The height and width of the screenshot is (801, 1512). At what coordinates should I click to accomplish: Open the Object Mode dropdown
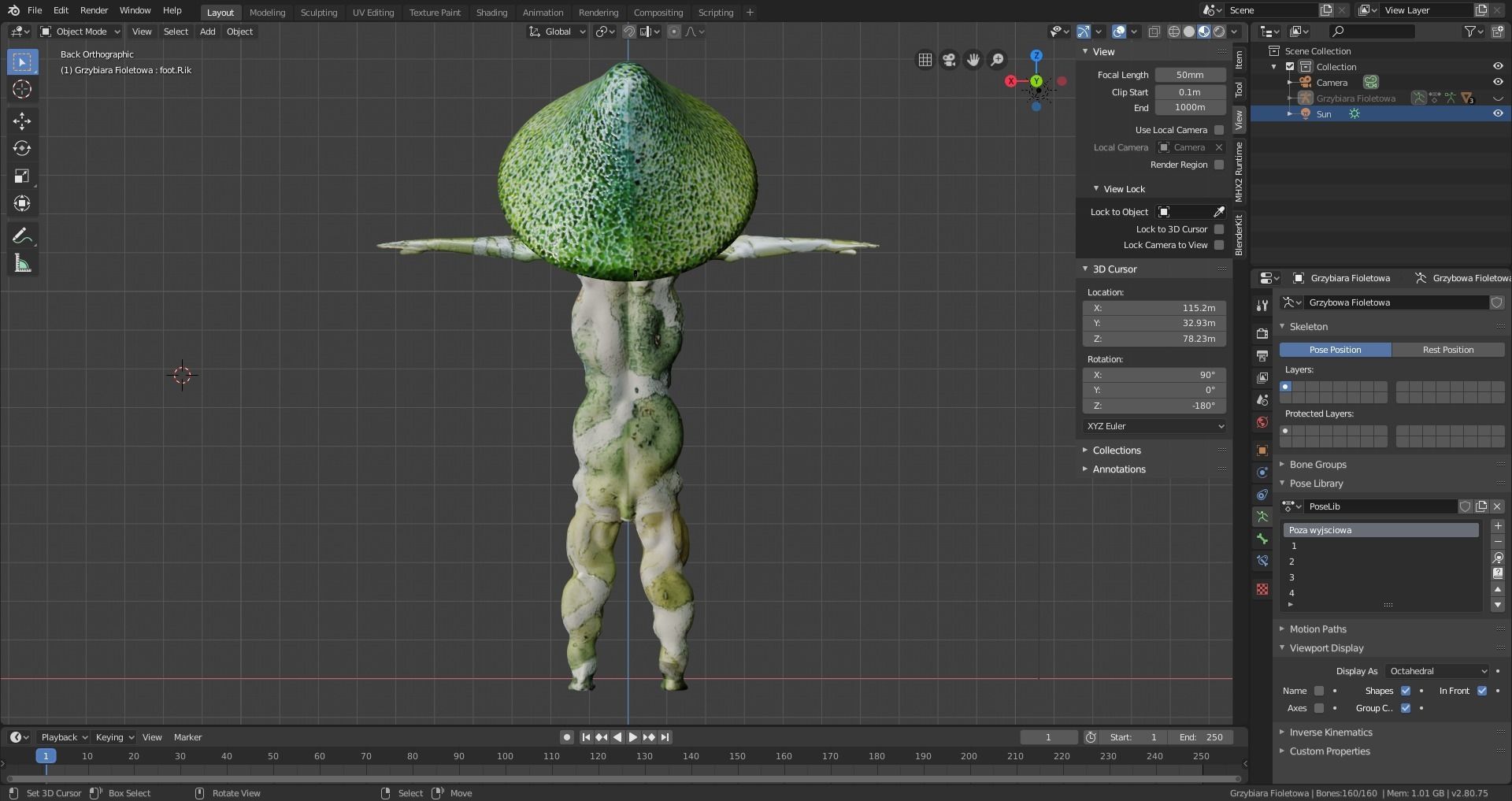coord(80,32)
